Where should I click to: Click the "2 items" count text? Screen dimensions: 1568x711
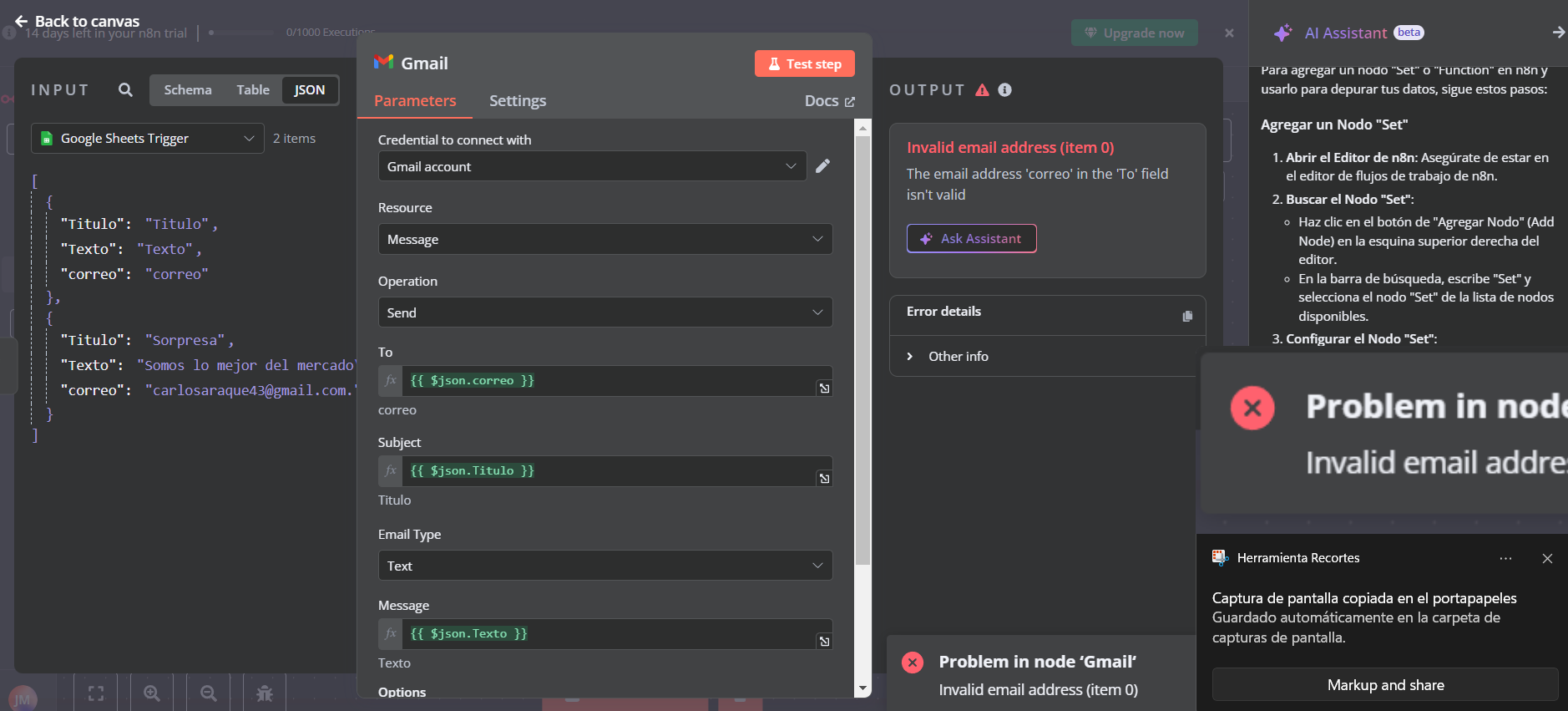point(294,139)
